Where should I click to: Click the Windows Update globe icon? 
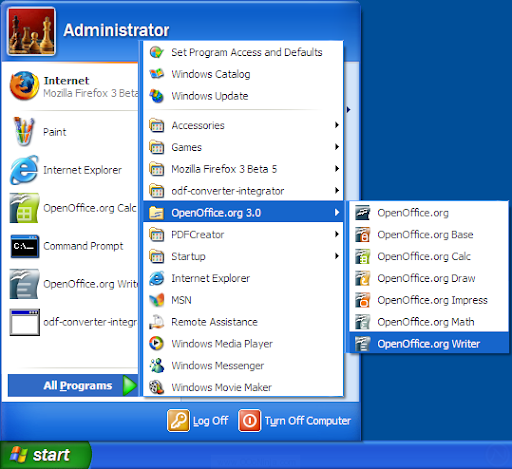[157, 96]
